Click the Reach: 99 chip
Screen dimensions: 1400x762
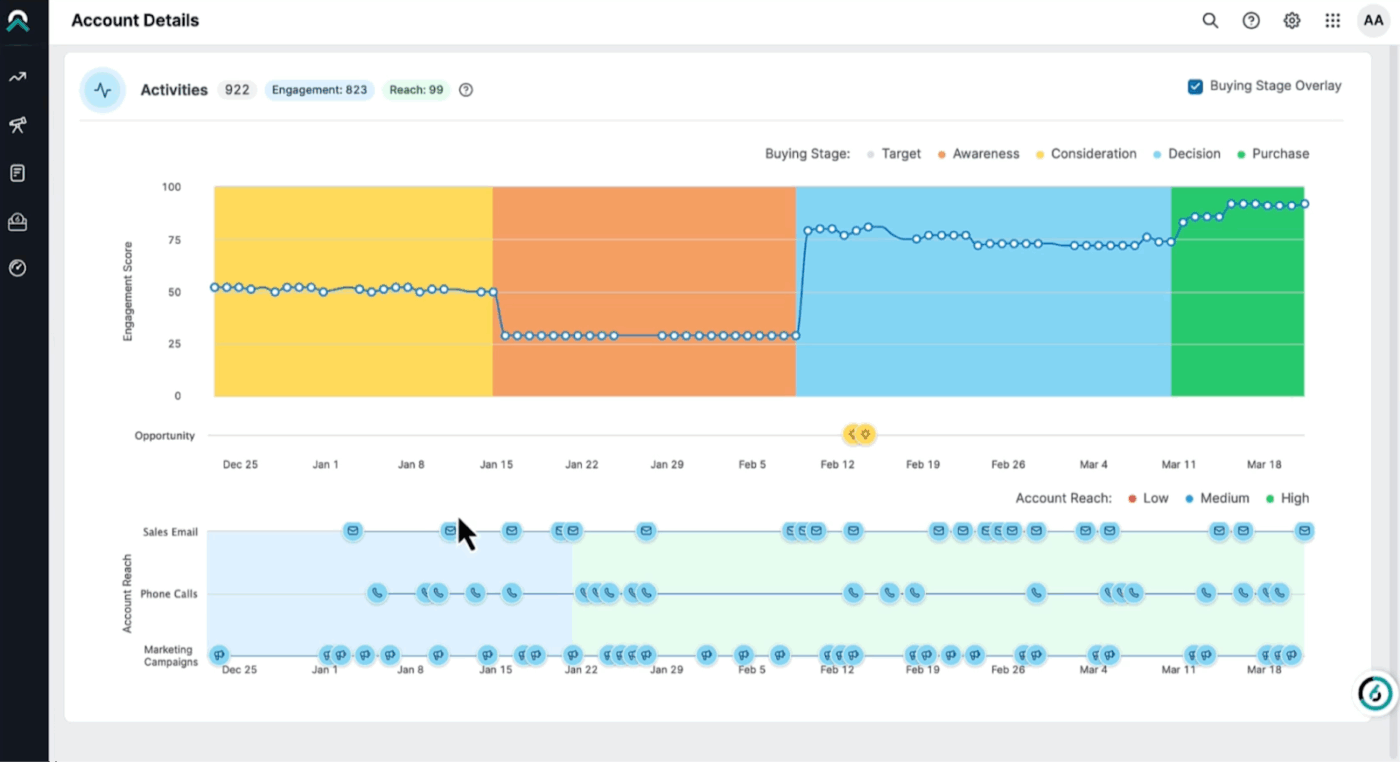click(416, 89)
